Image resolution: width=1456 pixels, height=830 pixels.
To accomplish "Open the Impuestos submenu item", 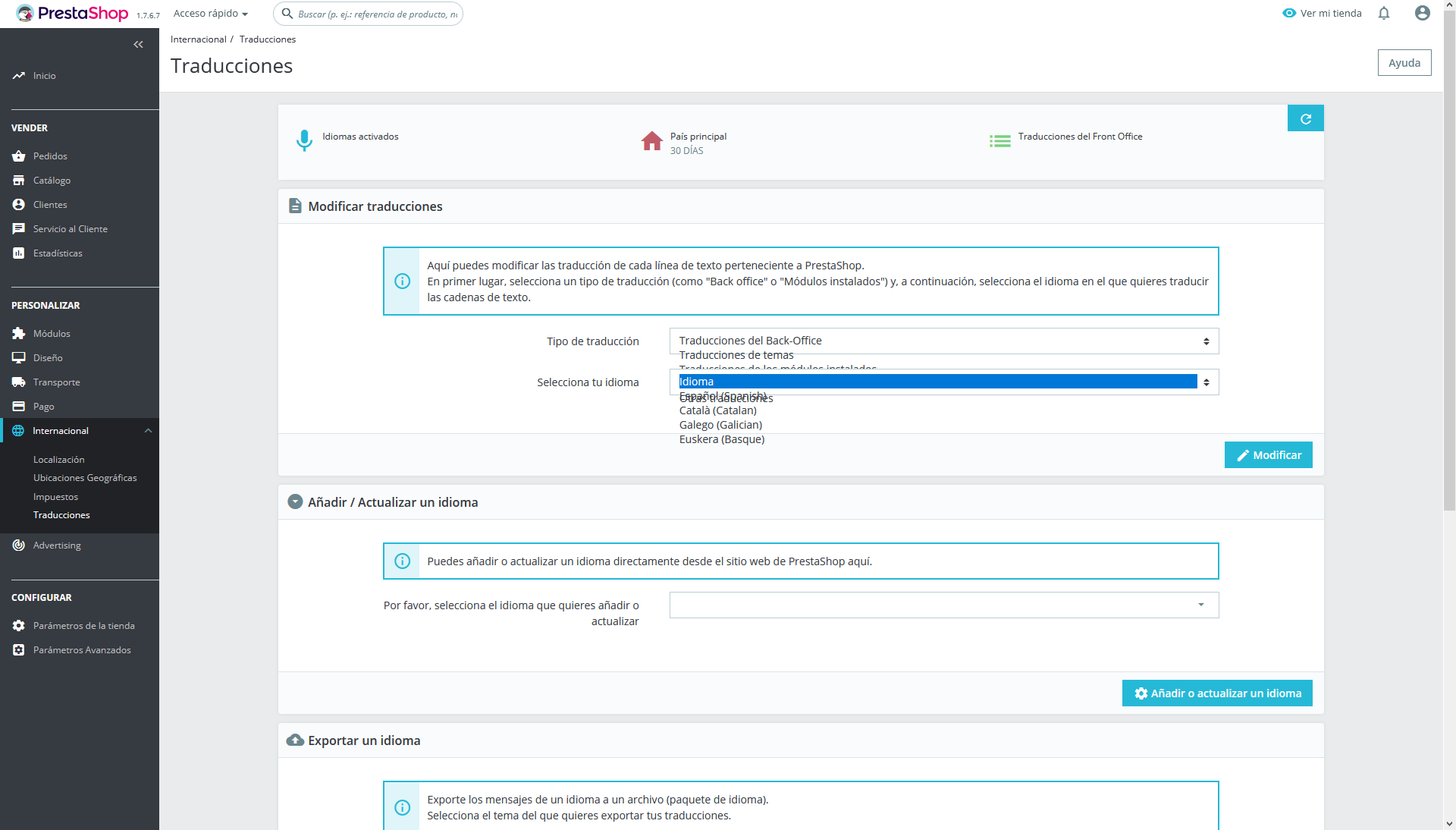I will point(55,497).
